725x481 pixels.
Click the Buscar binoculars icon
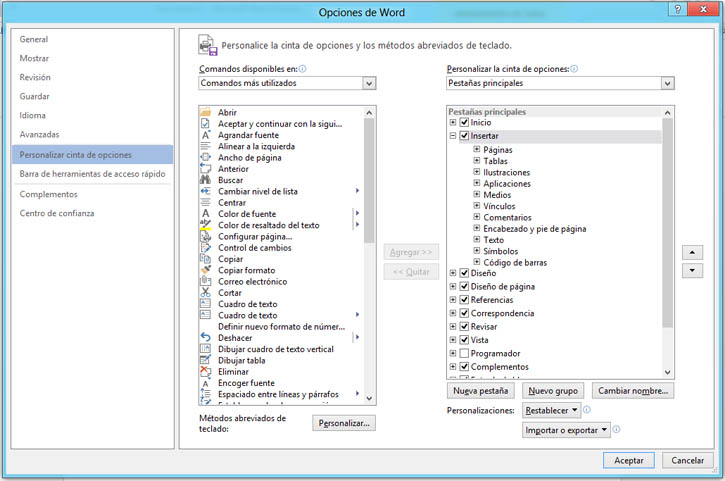[206, 180]
